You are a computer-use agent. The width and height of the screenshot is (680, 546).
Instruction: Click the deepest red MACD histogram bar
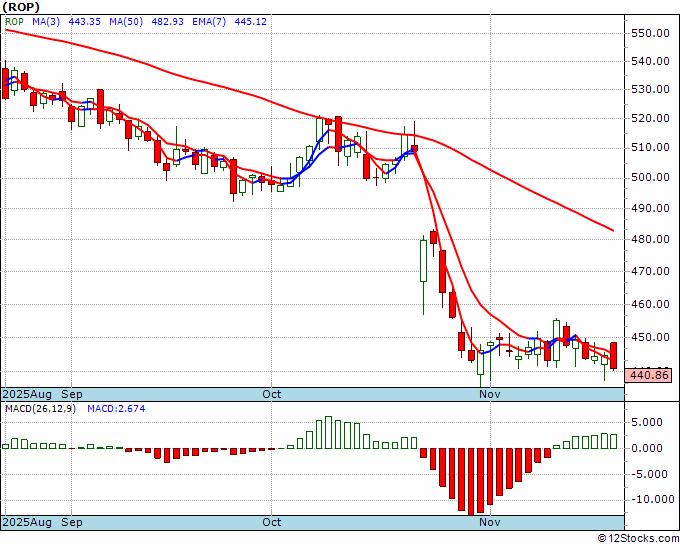[x=471, y=482]
